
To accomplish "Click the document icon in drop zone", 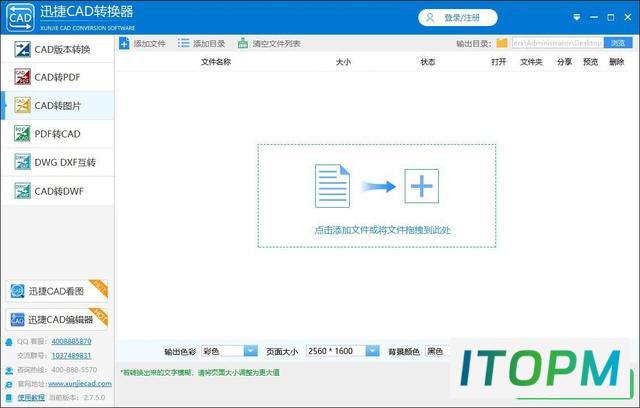I will pyautogui.click(x=332, y=186).
